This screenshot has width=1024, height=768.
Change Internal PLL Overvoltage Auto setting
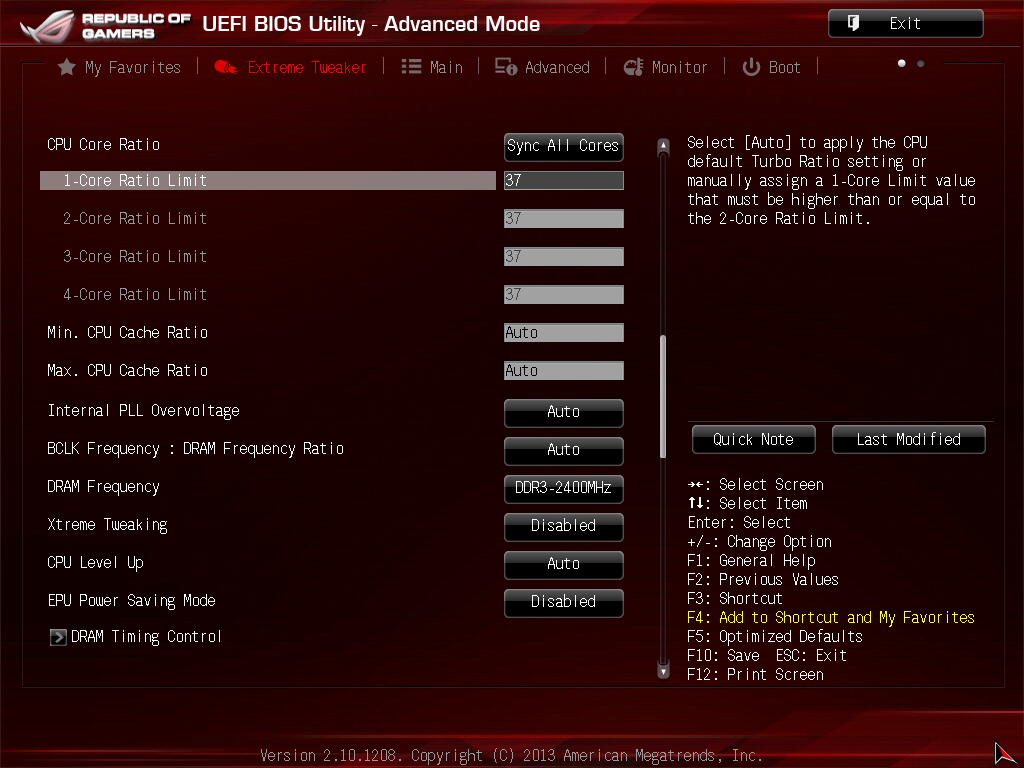click(563, 412)
